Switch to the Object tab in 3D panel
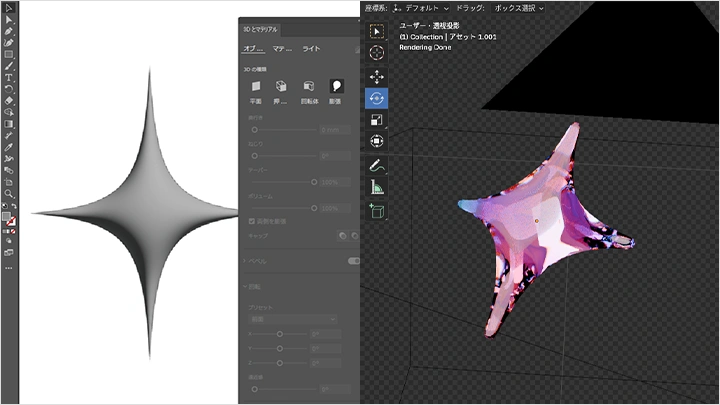This screenshot has height=405, width=720. pos(253,49)
